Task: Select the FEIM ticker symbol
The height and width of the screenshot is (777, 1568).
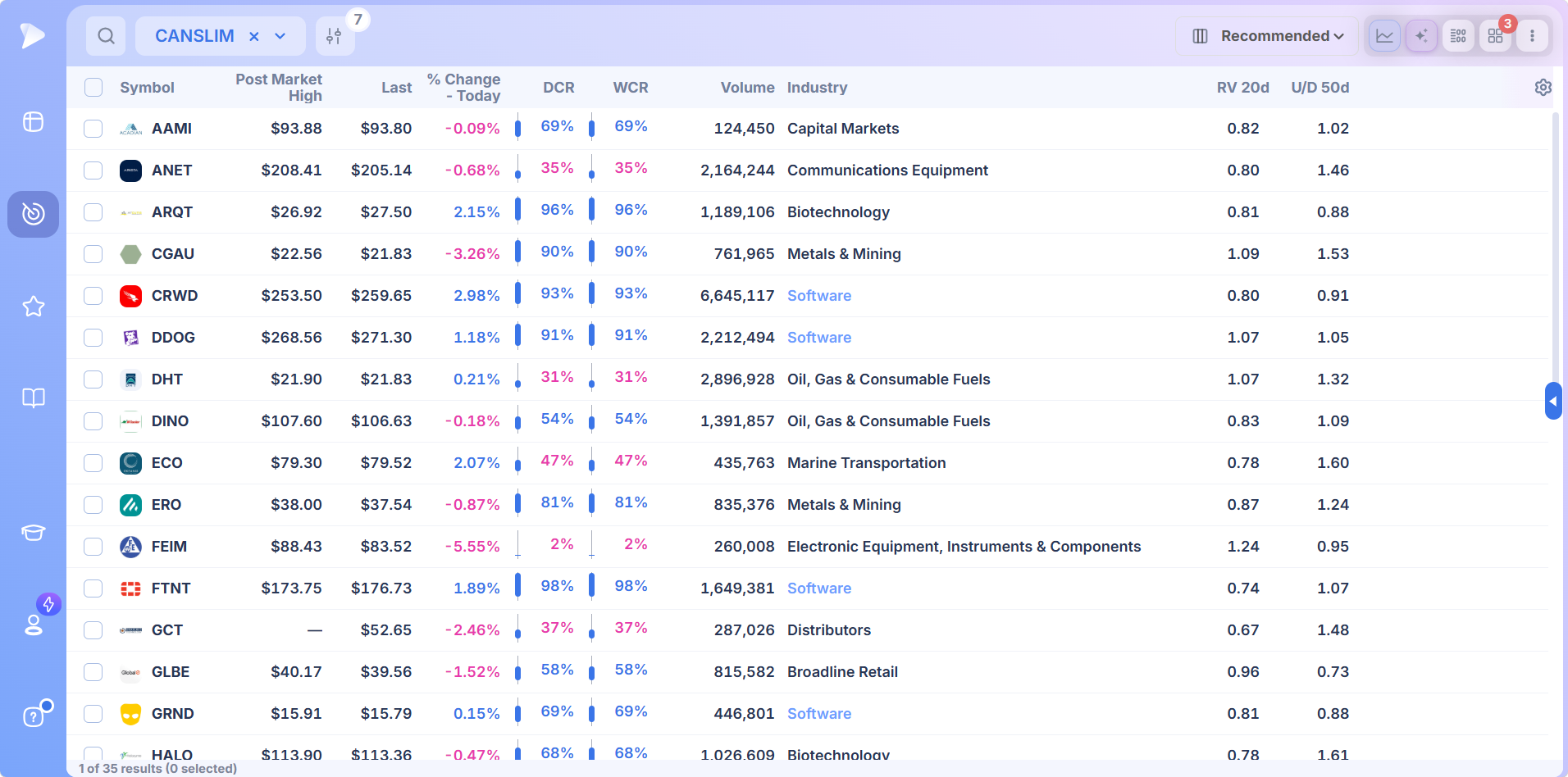Action: [169, 547]
